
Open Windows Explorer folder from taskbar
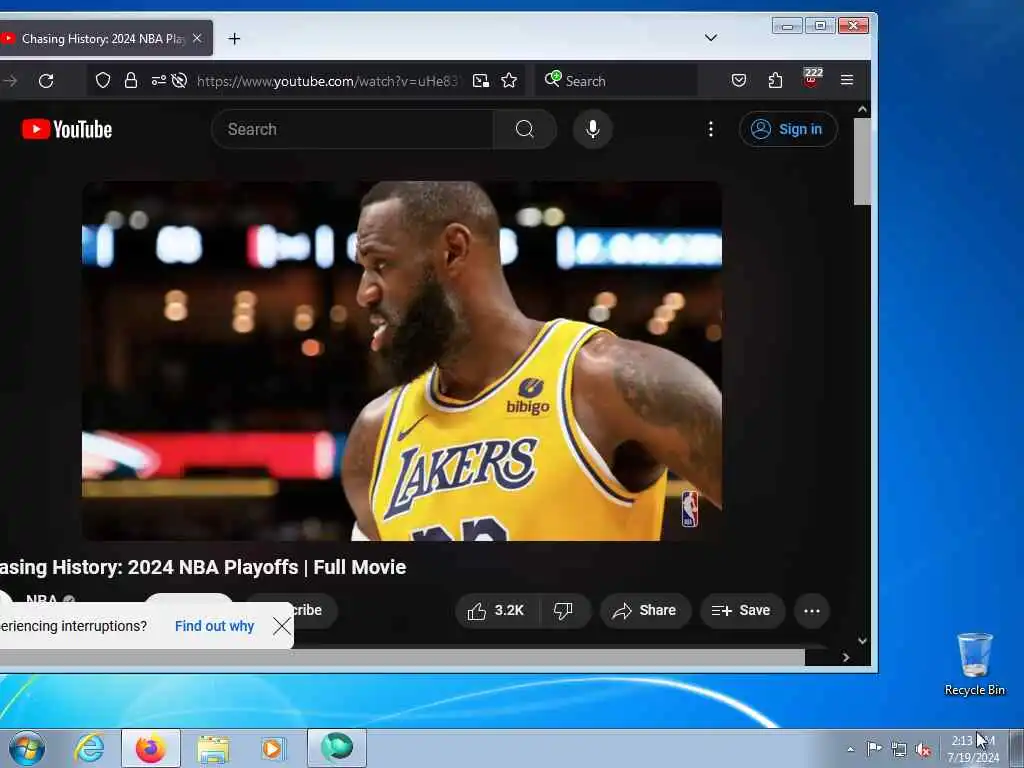(x=213, y=749)
